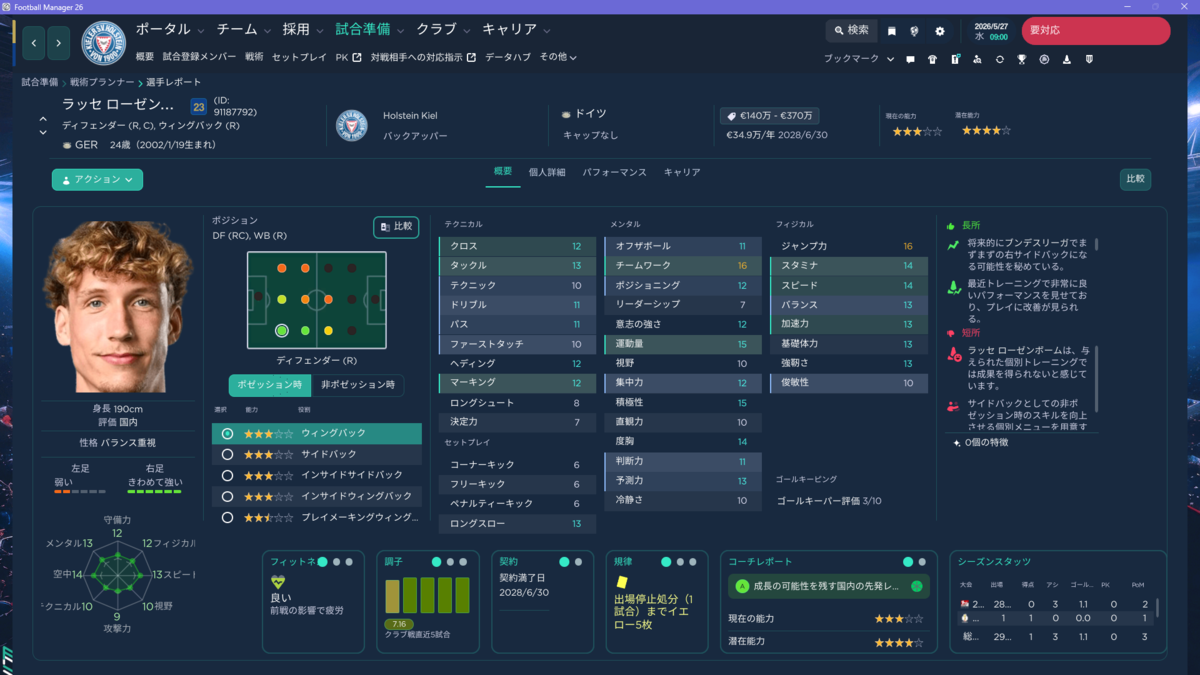Image resolution: width=1200 pixels, height=675 pixels.
Task: Open the round ball shortcut icon
Action: tap(1044, 59)
